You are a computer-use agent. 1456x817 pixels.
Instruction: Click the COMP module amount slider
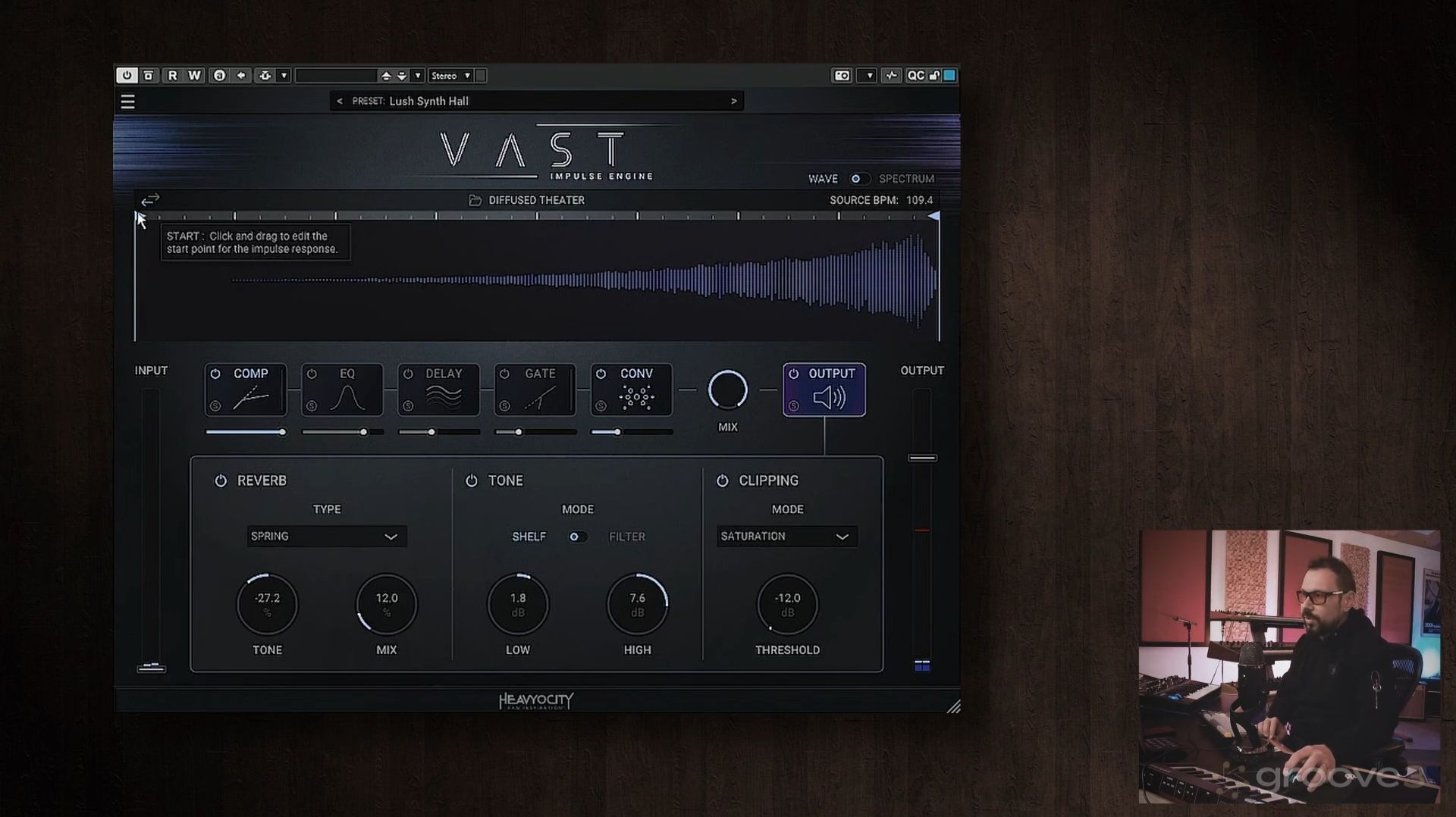click(x=246, y=432)
